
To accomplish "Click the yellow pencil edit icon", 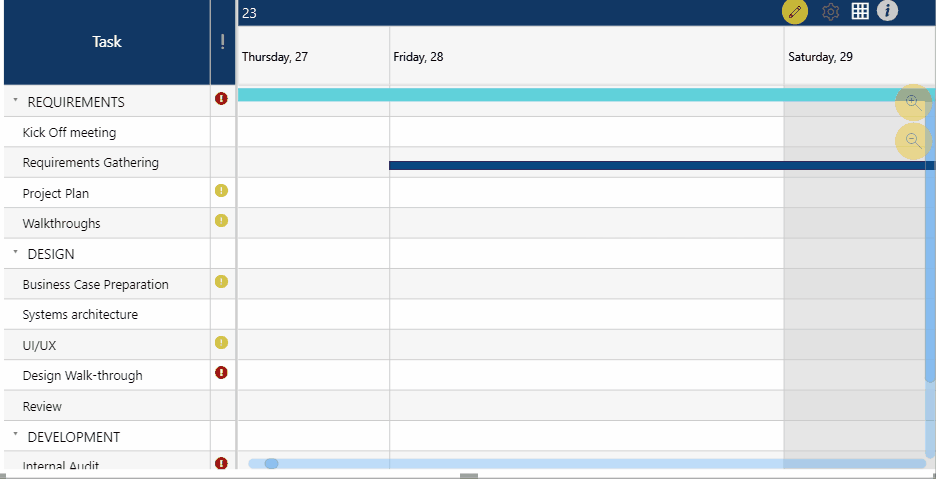I will (795, 12).
